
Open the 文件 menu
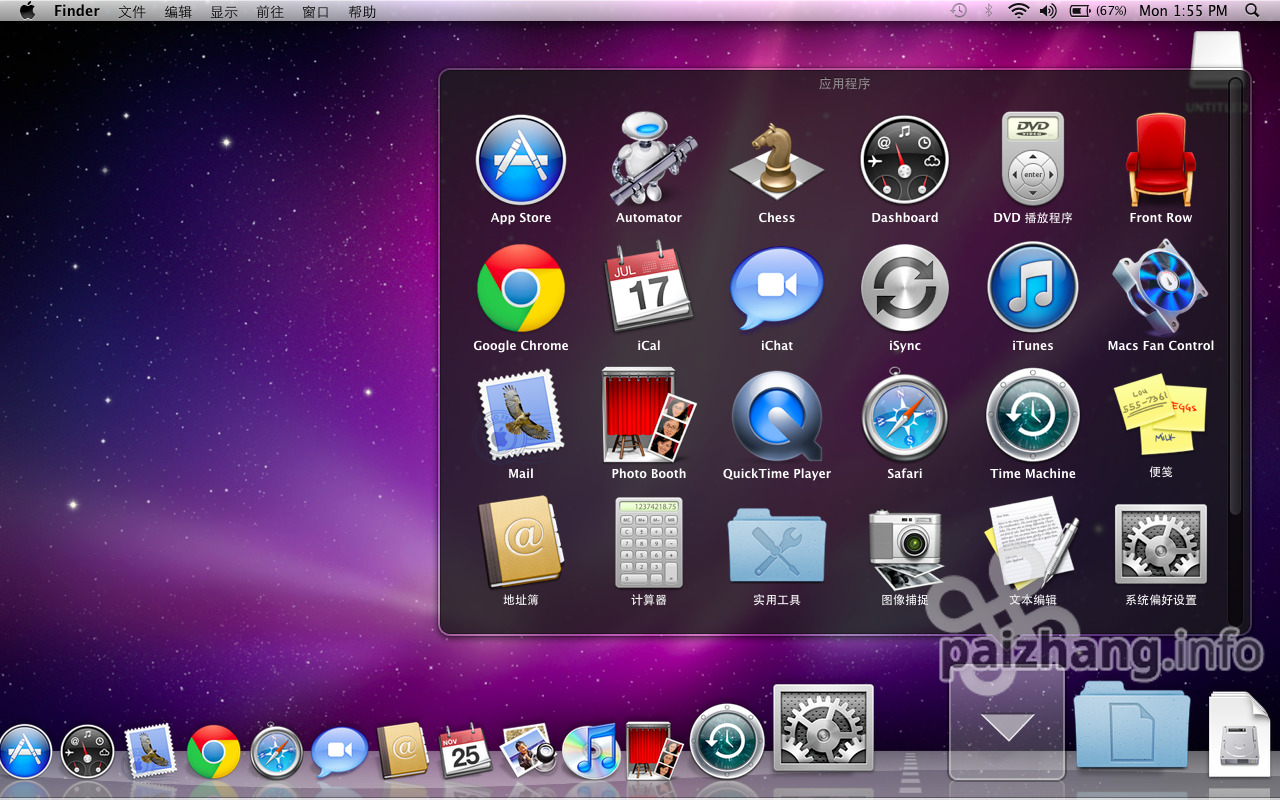(x=132, y=12)
